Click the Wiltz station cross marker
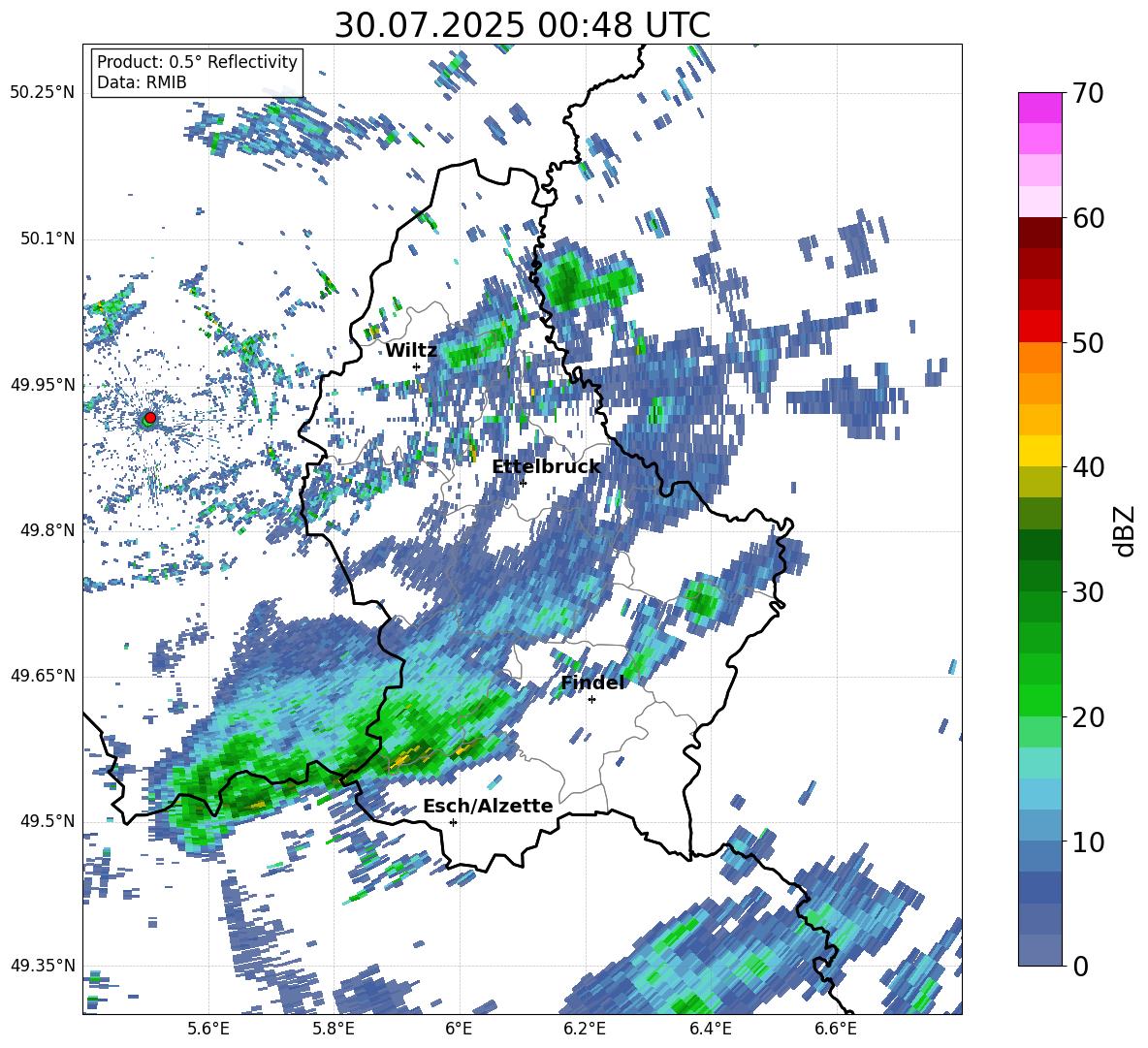The image size is (1148, 1048). [417, 366]
